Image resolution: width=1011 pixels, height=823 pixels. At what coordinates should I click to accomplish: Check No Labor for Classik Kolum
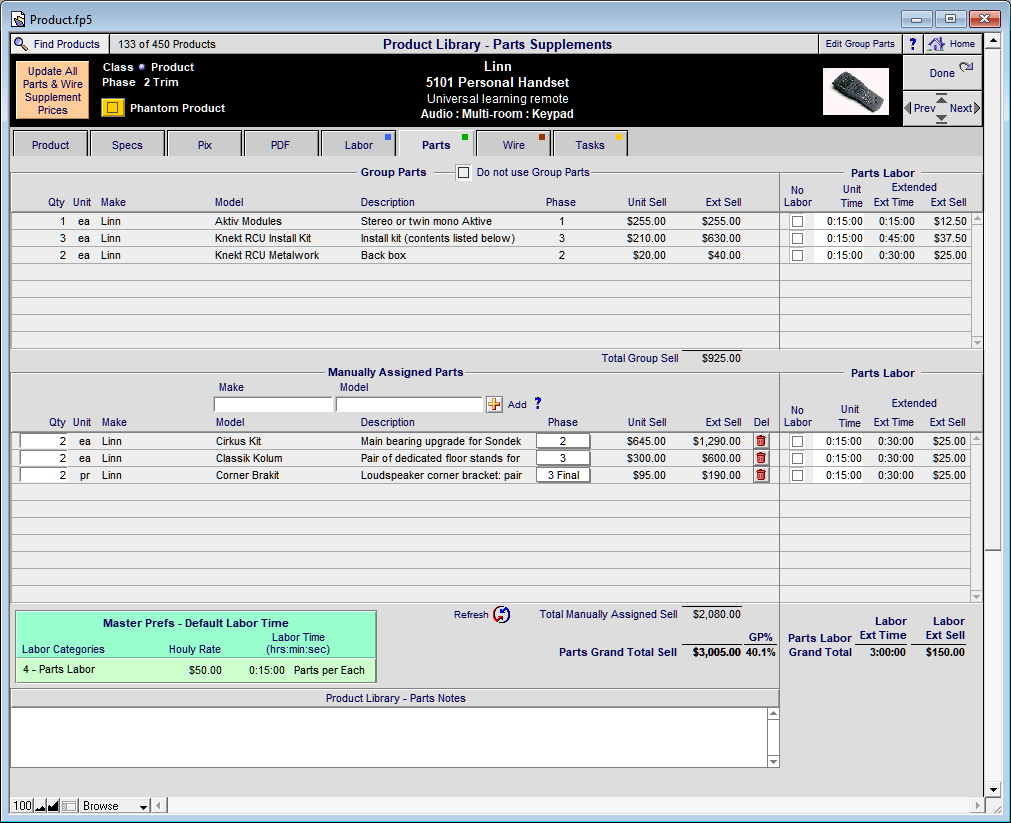point(798,458)
